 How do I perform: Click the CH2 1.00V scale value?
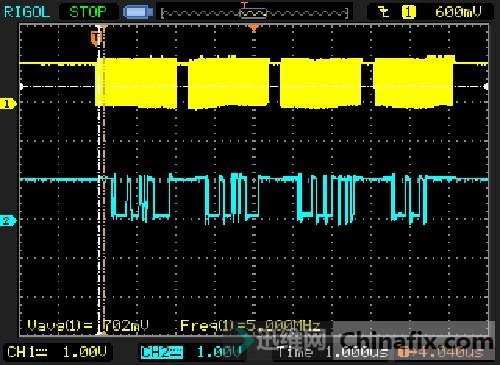click(219, 352)
